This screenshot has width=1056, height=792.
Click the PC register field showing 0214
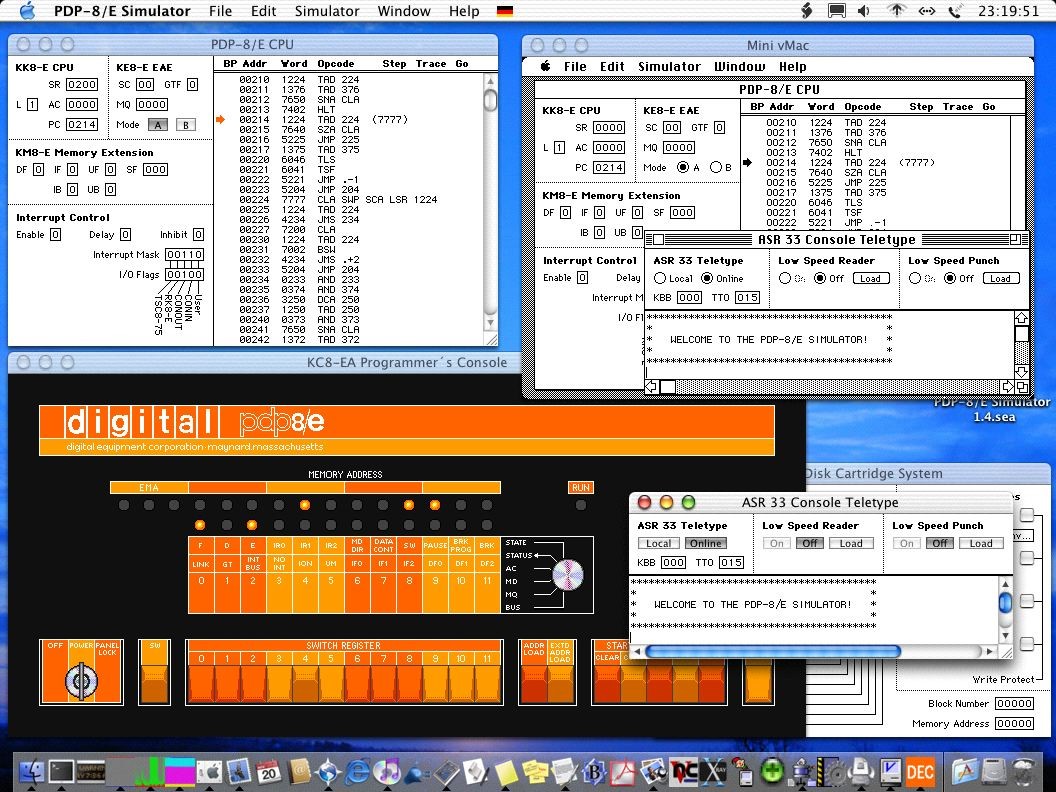pyautogui.click(x=81, y=125)
